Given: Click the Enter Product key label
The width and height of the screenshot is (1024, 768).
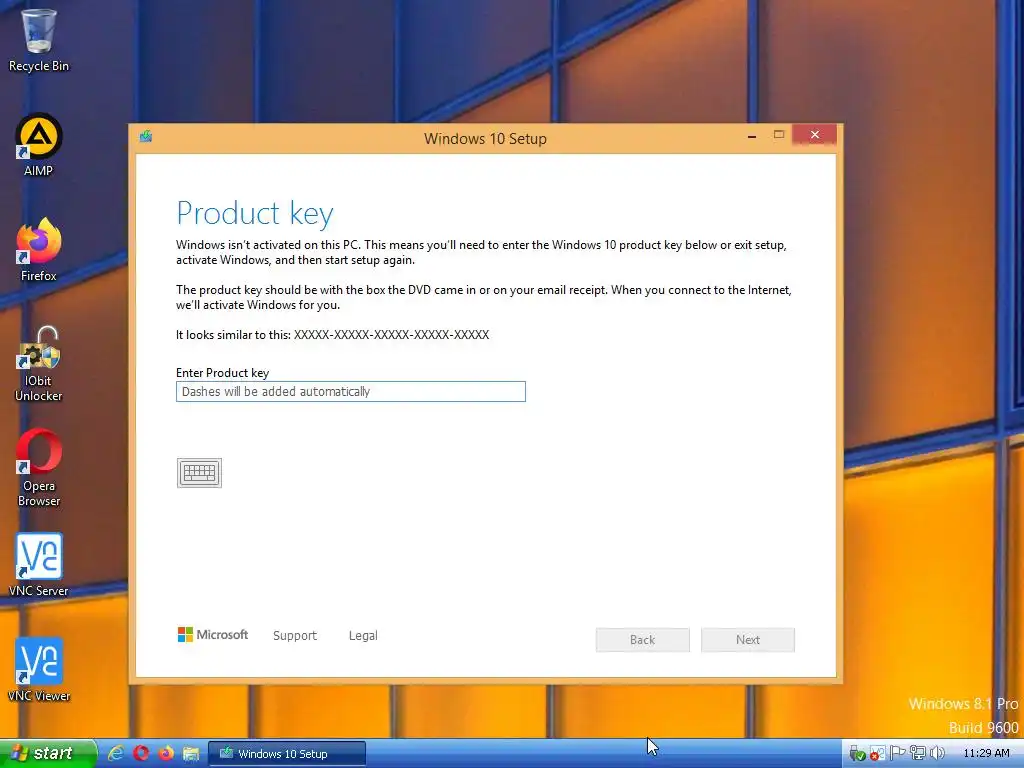Looking at the screenshot, I should (223, 373).
